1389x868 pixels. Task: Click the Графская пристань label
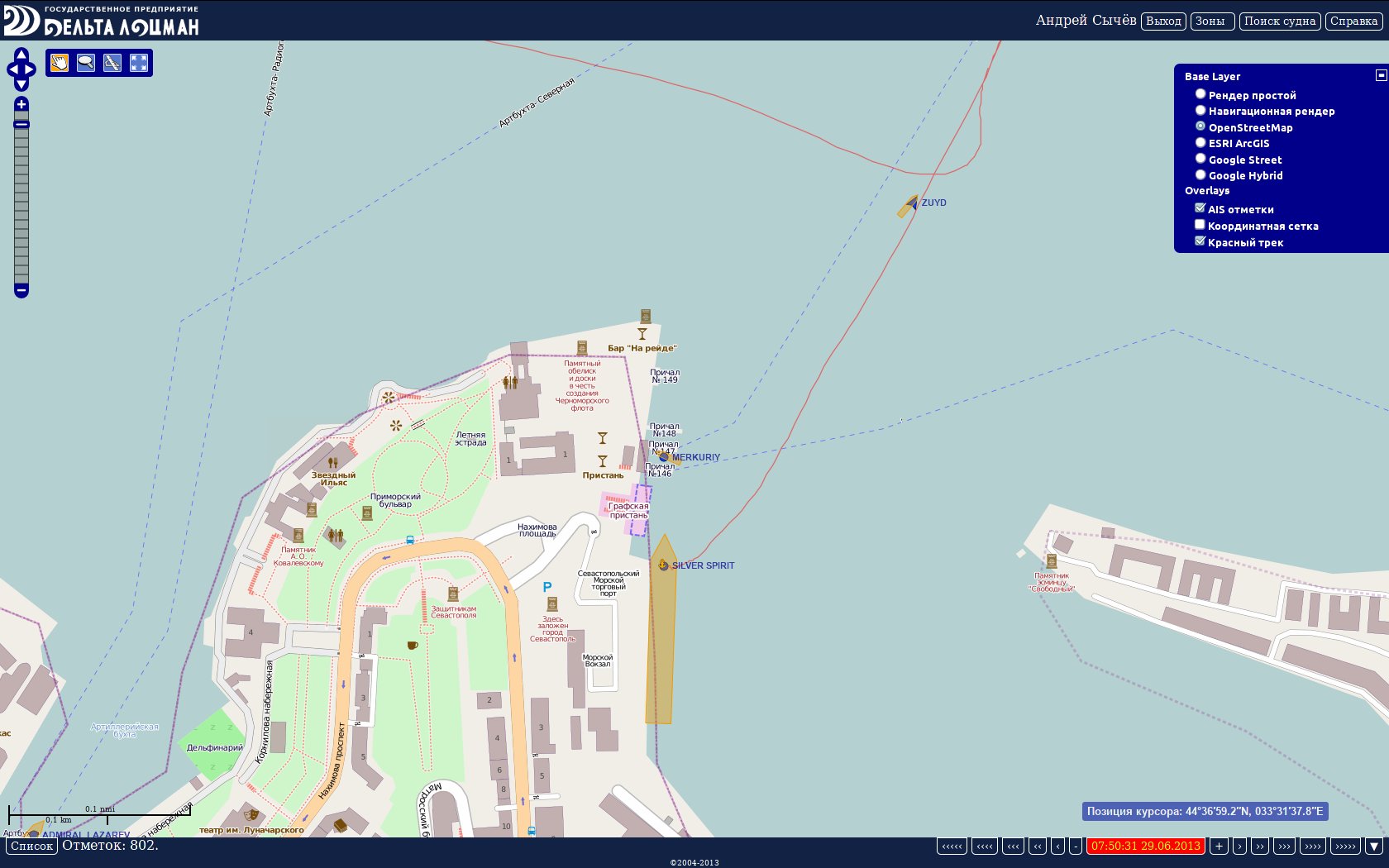pyautogui.click(x=628, y=511)
